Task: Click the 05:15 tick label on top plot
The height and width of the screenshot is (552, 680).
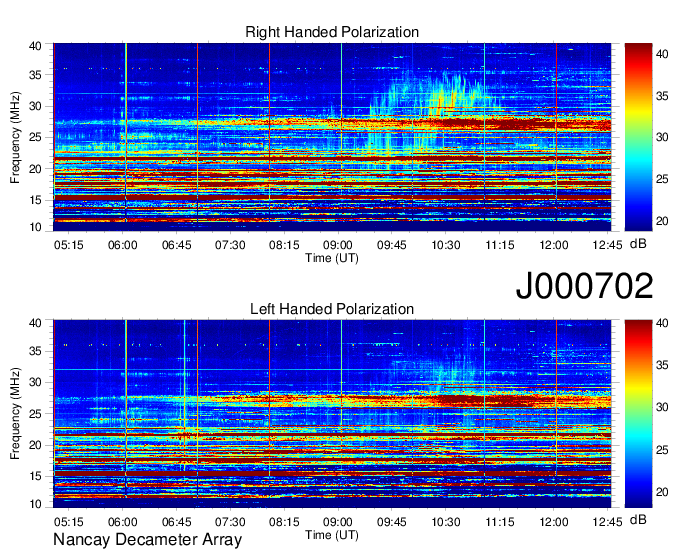Action: click(69, 245)
